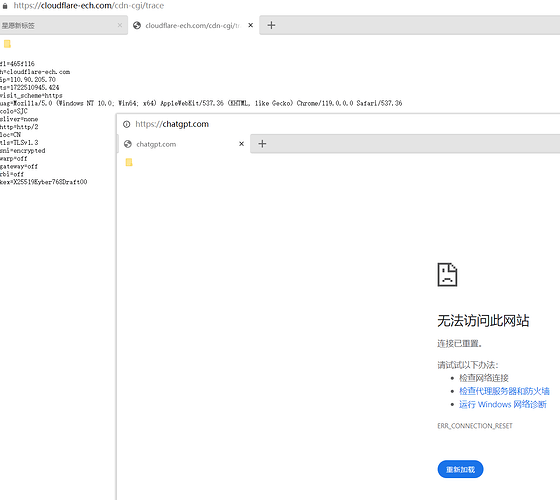Screen dimensions: 560x500
Task: Click the loc=CN trace line
Action: [x=10, y=135]
